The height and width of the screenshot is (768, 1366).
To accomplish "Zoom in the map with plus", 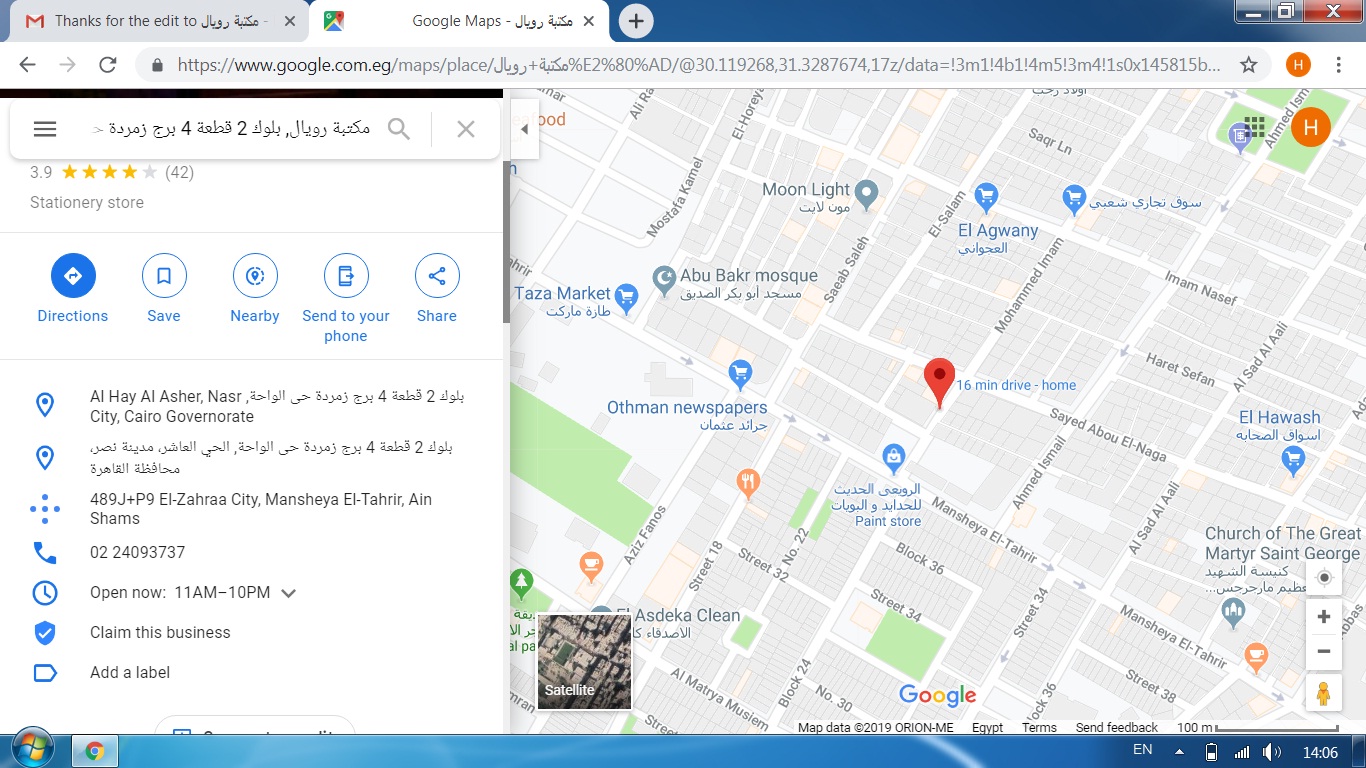I will click(1323, 617).
